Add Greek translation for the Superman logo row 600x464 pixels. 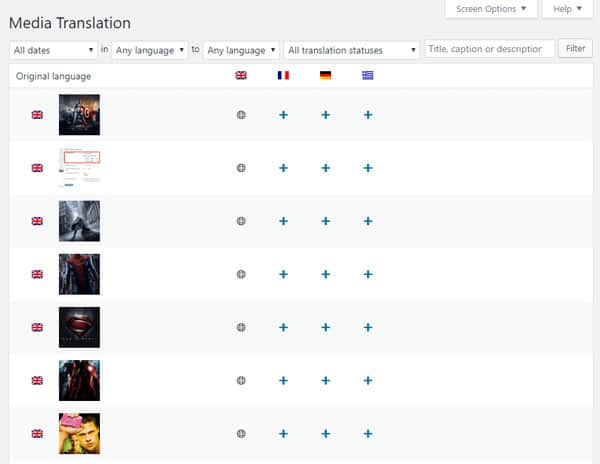(x=368, y=327)
